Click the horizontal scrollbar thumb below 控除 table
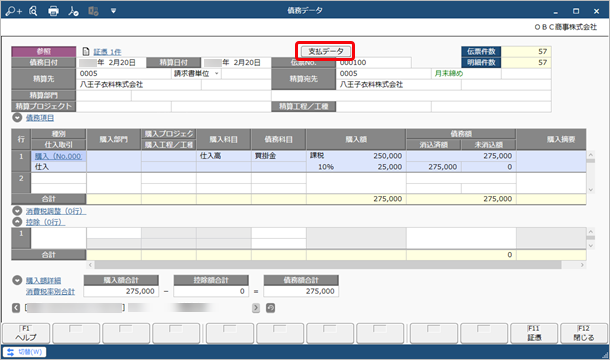The width and height of the screenshot is (610, 360). tap(328, 265)
